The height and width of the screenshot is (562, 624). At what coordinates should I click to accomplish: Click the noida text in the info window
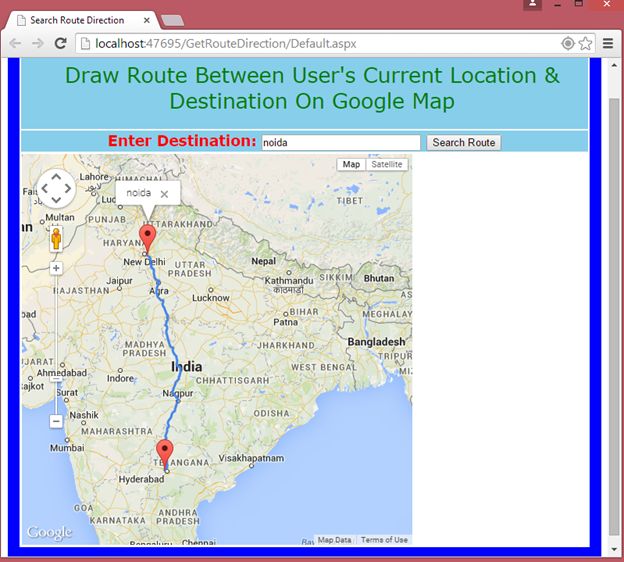[138, 193]
